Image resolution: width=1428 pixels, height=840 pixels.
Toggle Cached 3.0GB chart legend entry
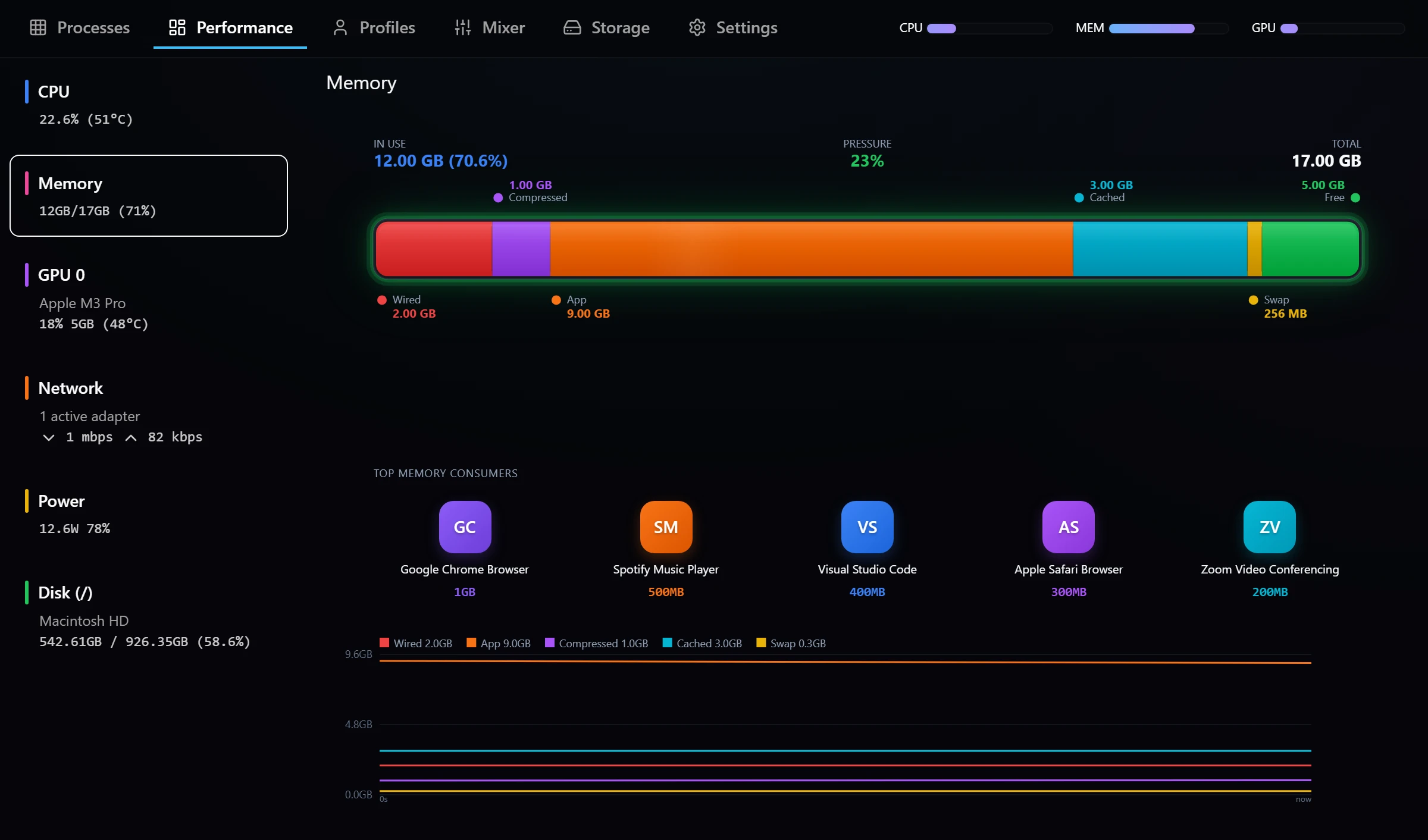(703, 643)
